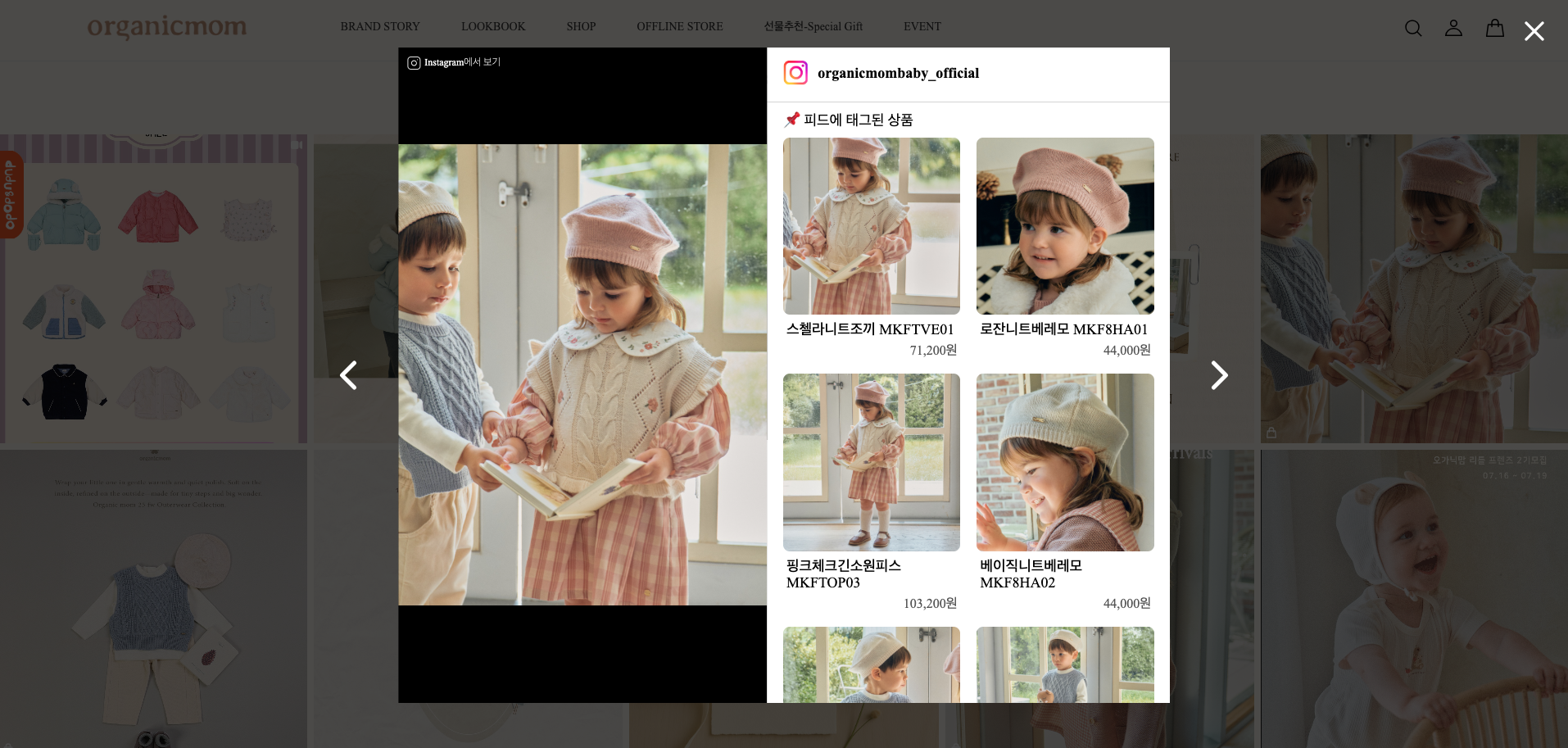This screenshot has width=1568, height=748.
Task: Open BRAND STORY menu
Action: tap(380, 26)
